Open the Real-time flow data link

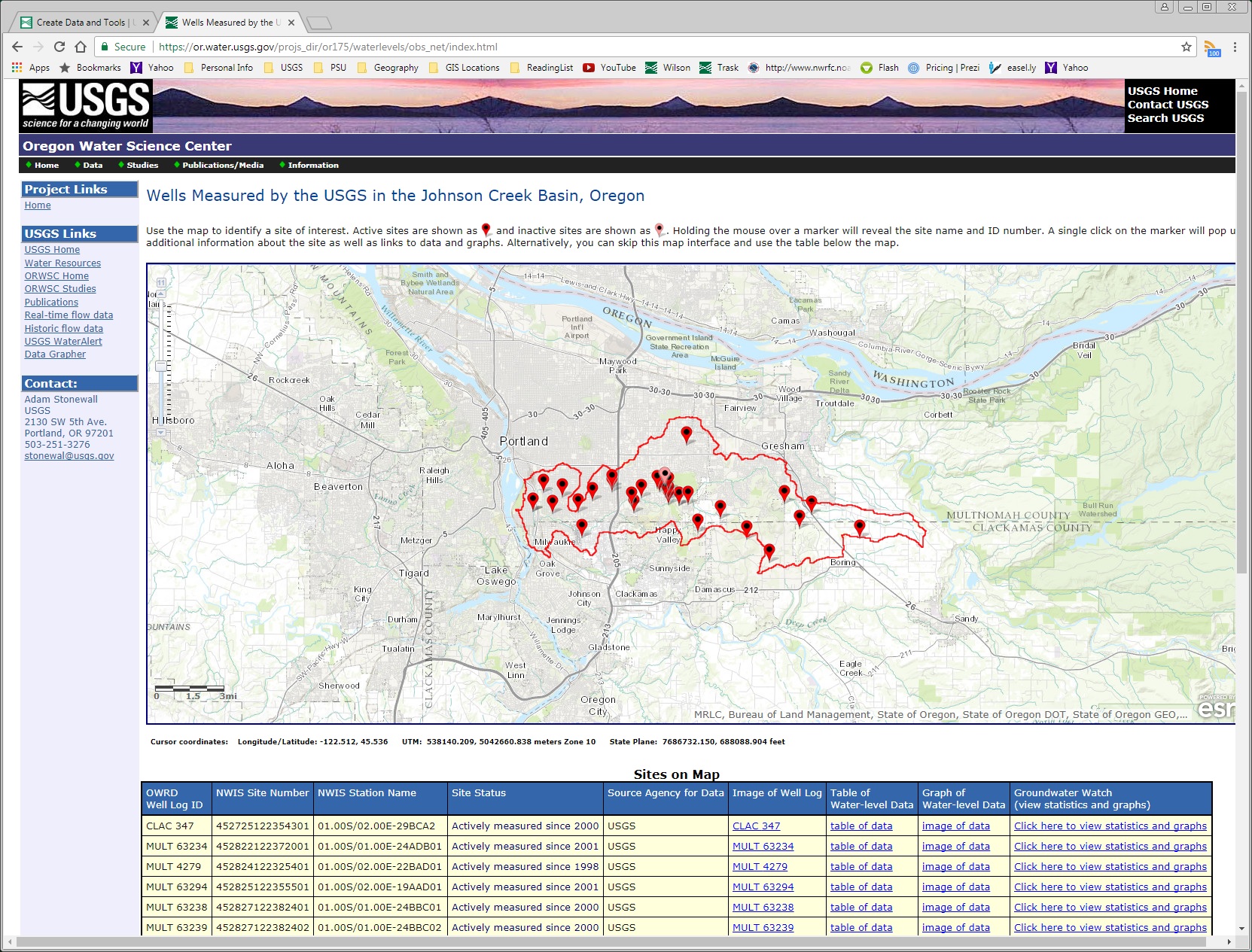(69, 315)
